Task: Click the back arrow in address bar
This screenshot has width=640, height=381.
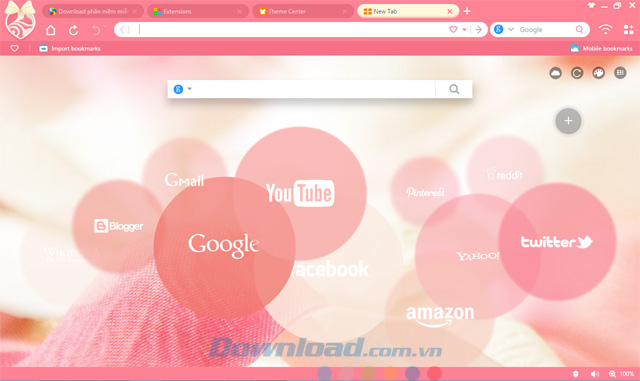Action: pyautogui.click(x=123, y=29)
